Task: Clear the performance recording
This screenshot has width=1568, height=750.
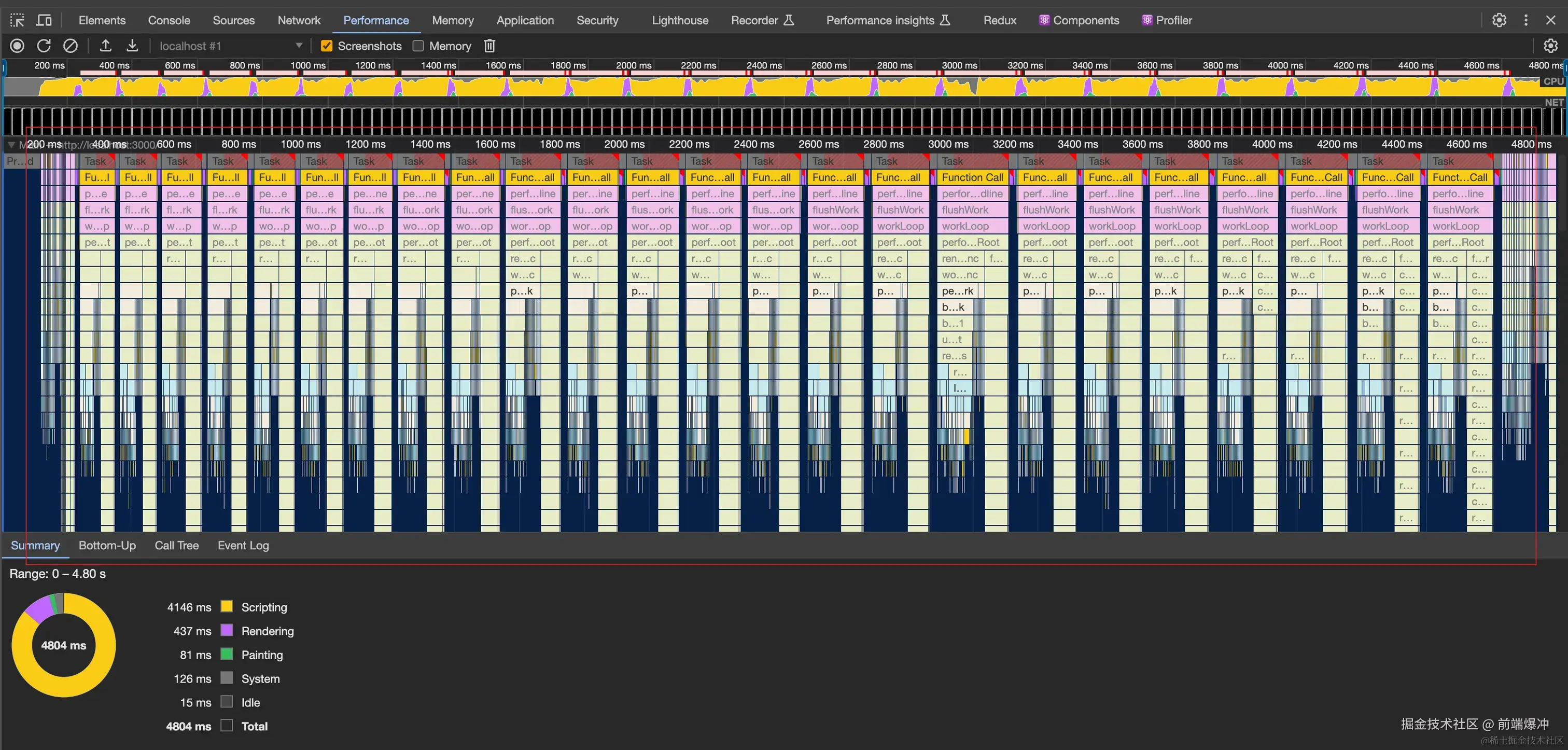Action: point(71,46)
